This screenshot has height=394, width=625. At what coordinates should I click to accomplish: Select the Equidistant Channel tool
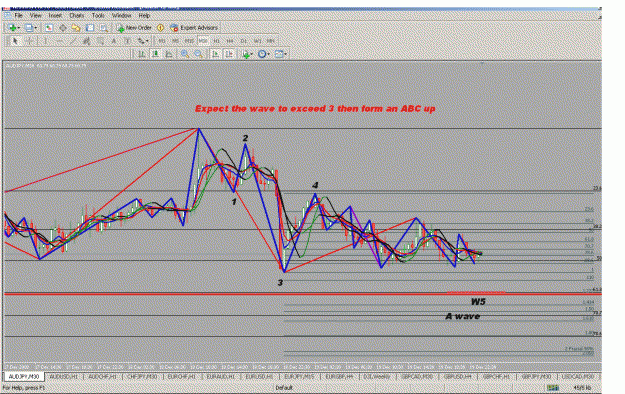[86, 41]
